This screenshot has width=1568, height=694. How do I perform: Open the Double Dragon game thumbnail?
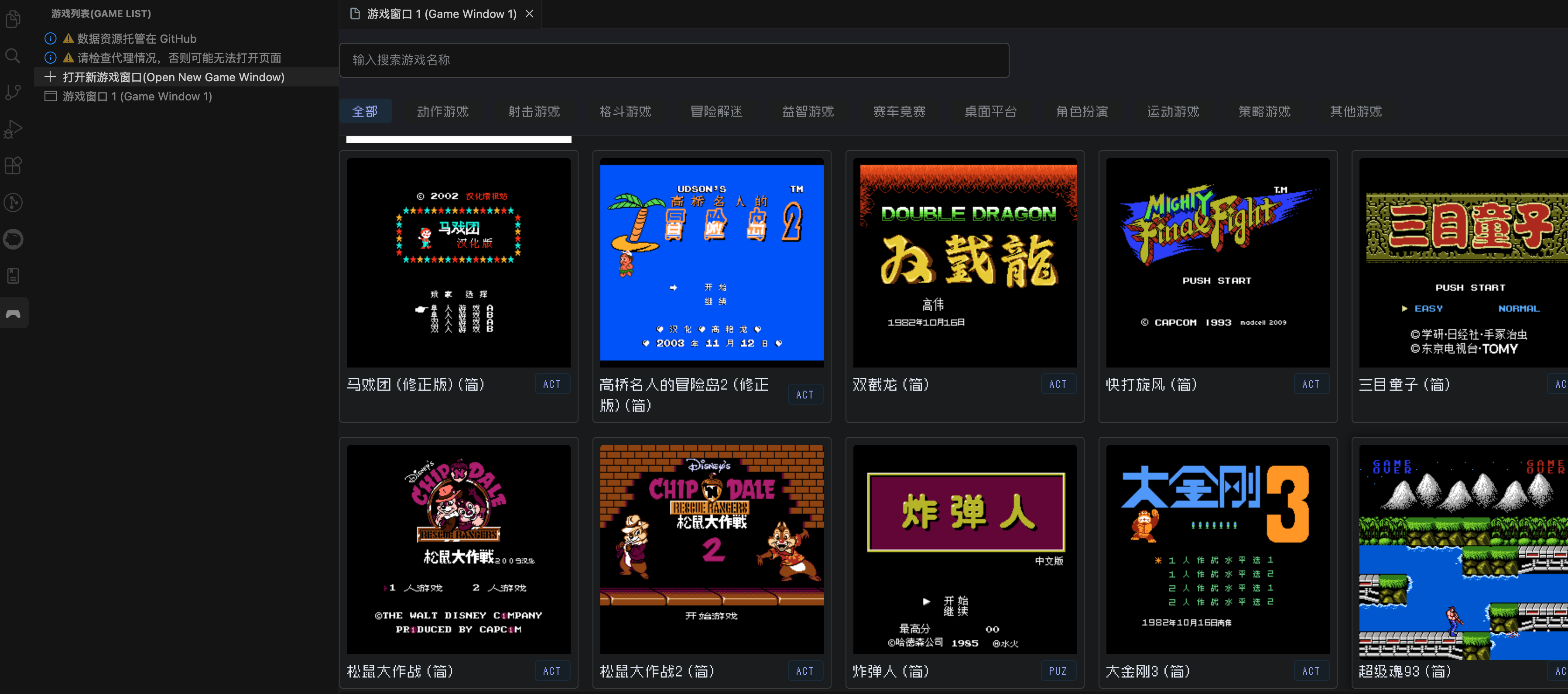coord(964,262)
